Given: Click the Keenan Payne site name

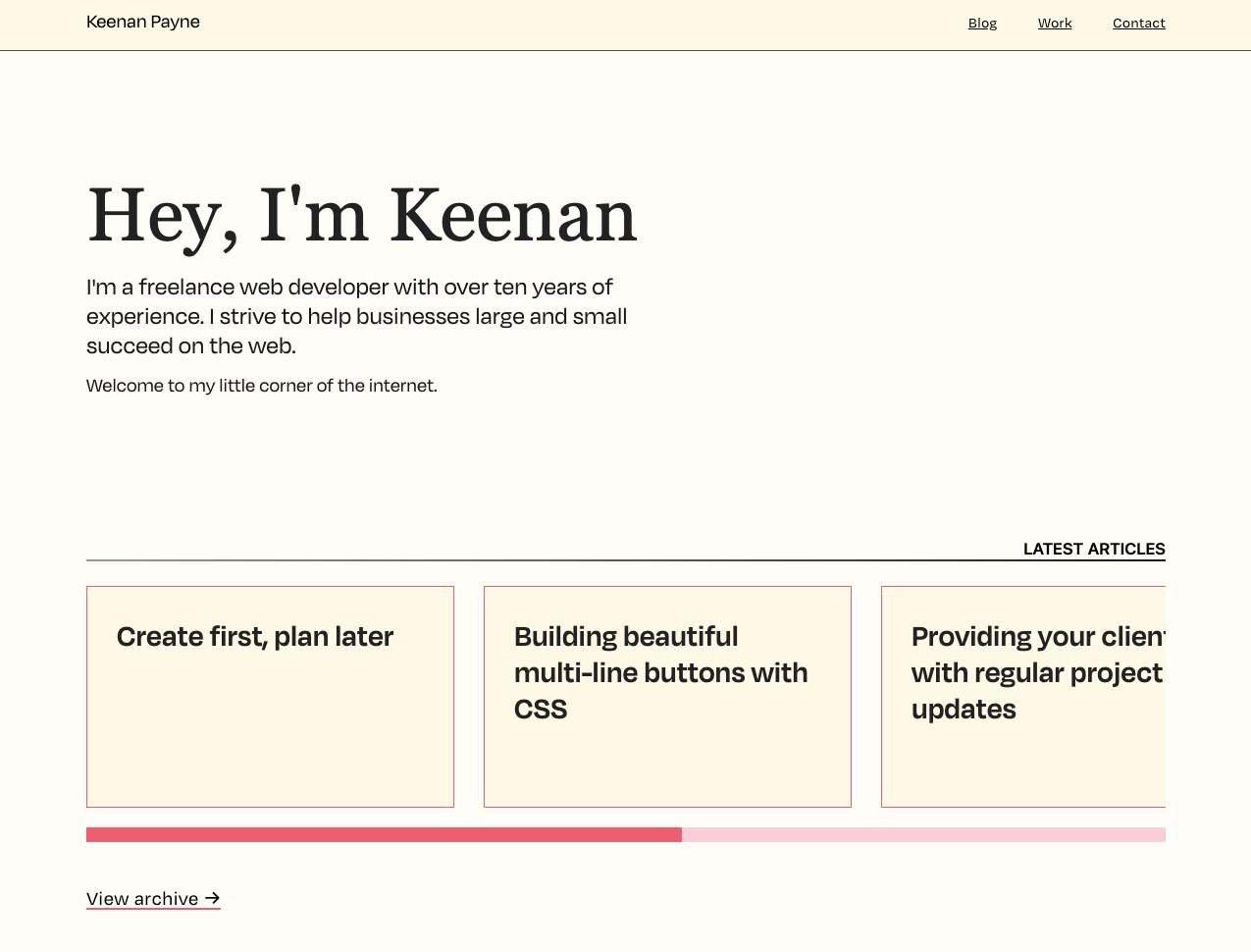Looking at the screenshot, I should (143, 22).
